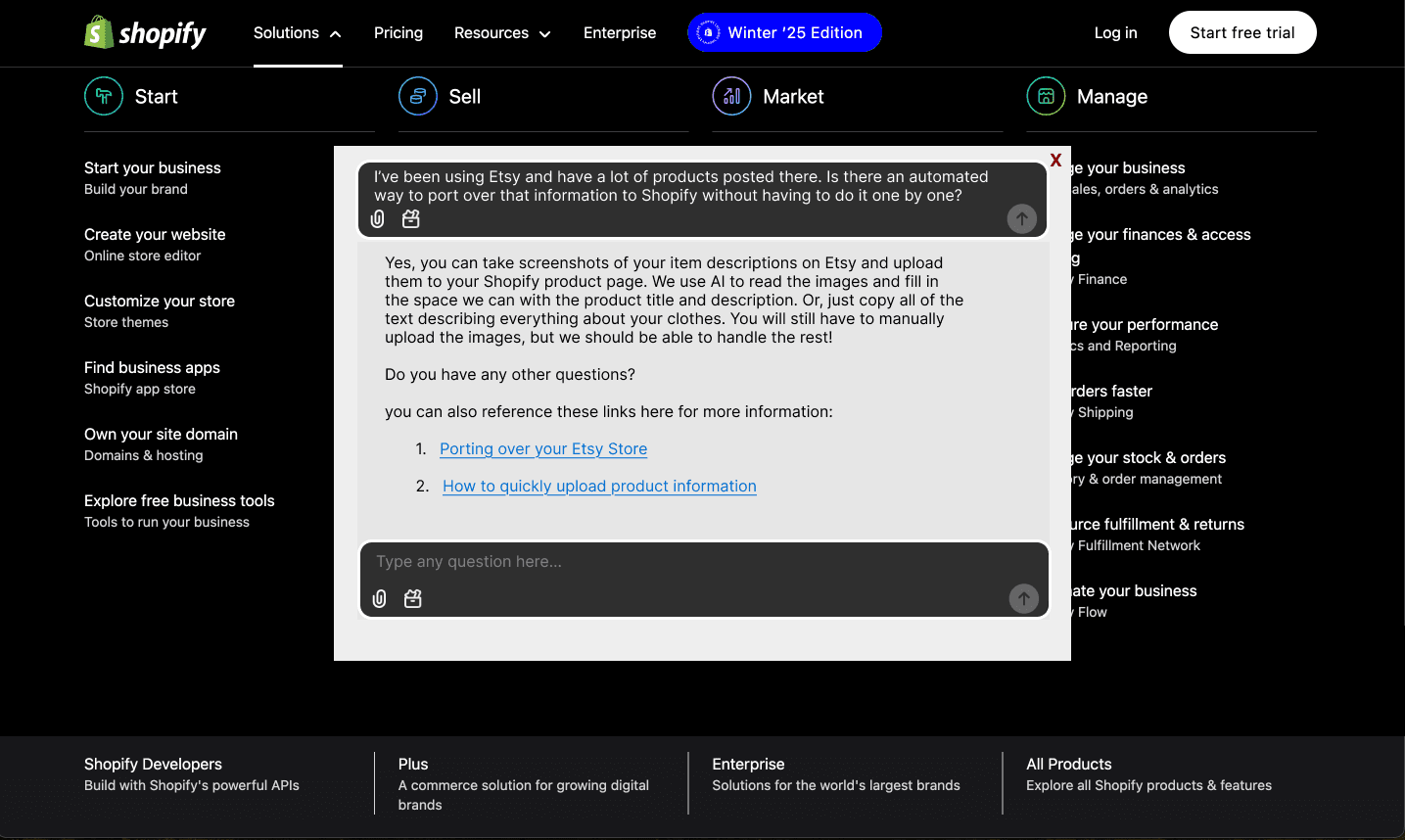Click the Winter '25 Edition badge icon
The width and height of the screenshot is (1405, 840).
tap(708, 32)
